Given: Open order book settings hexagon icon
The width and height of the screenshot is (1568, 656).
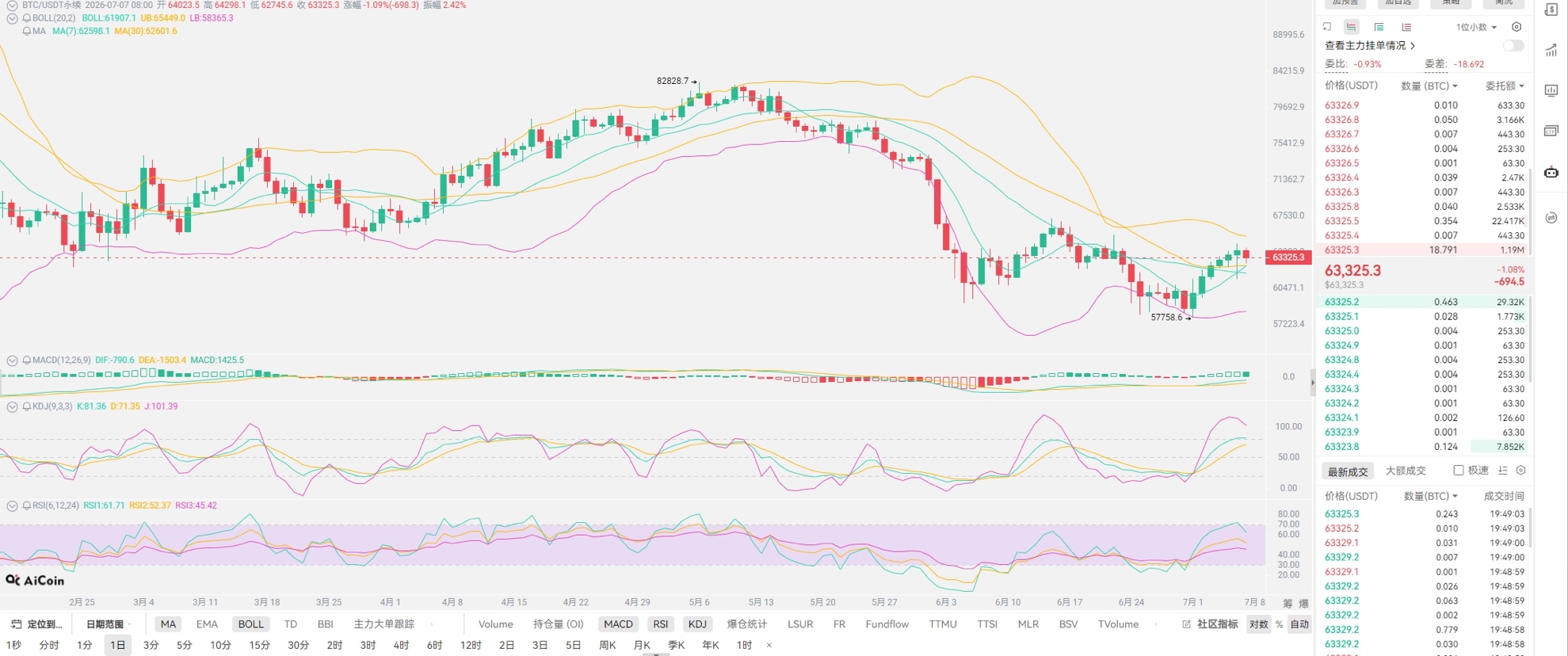Looking at the screenshot, I should (x=1516, y=27).
